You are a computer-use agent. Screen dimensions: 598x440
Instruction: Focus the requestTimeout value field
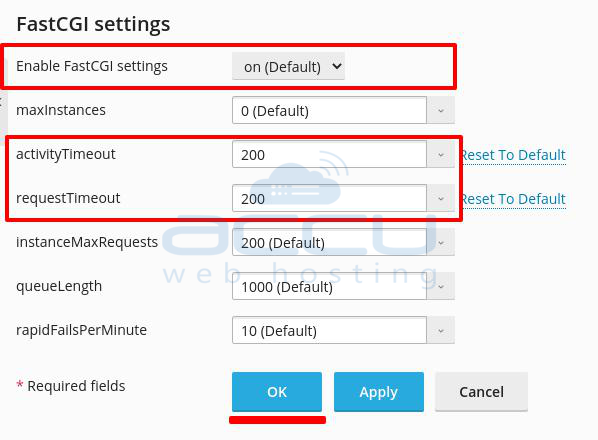click(x=329, y=198)
